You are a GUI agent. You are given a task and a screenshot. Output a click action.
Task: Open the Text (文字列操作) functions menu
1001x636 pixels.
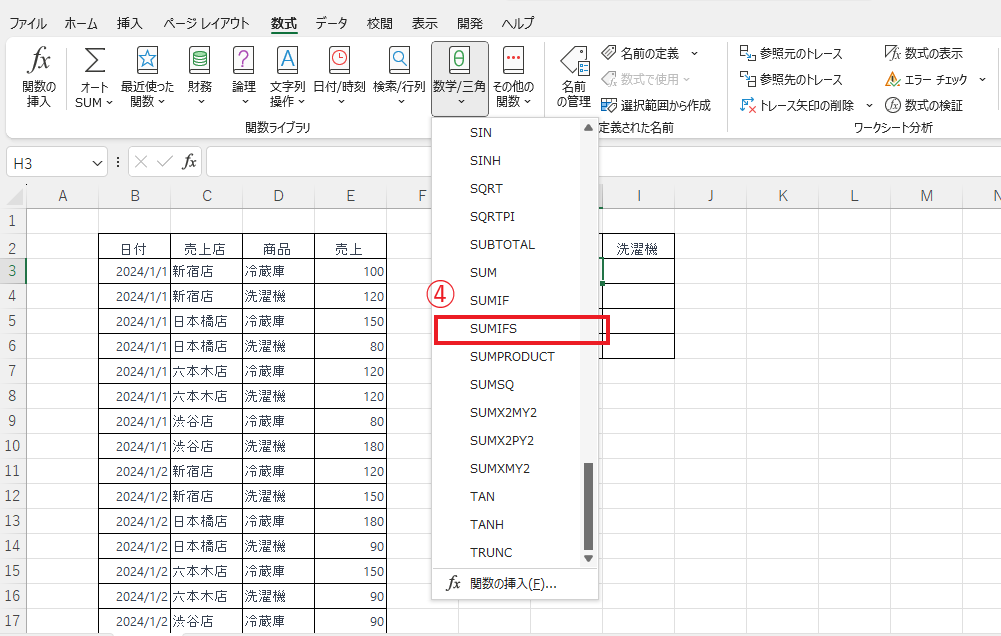pyautogui.click(x=287, y=77)
